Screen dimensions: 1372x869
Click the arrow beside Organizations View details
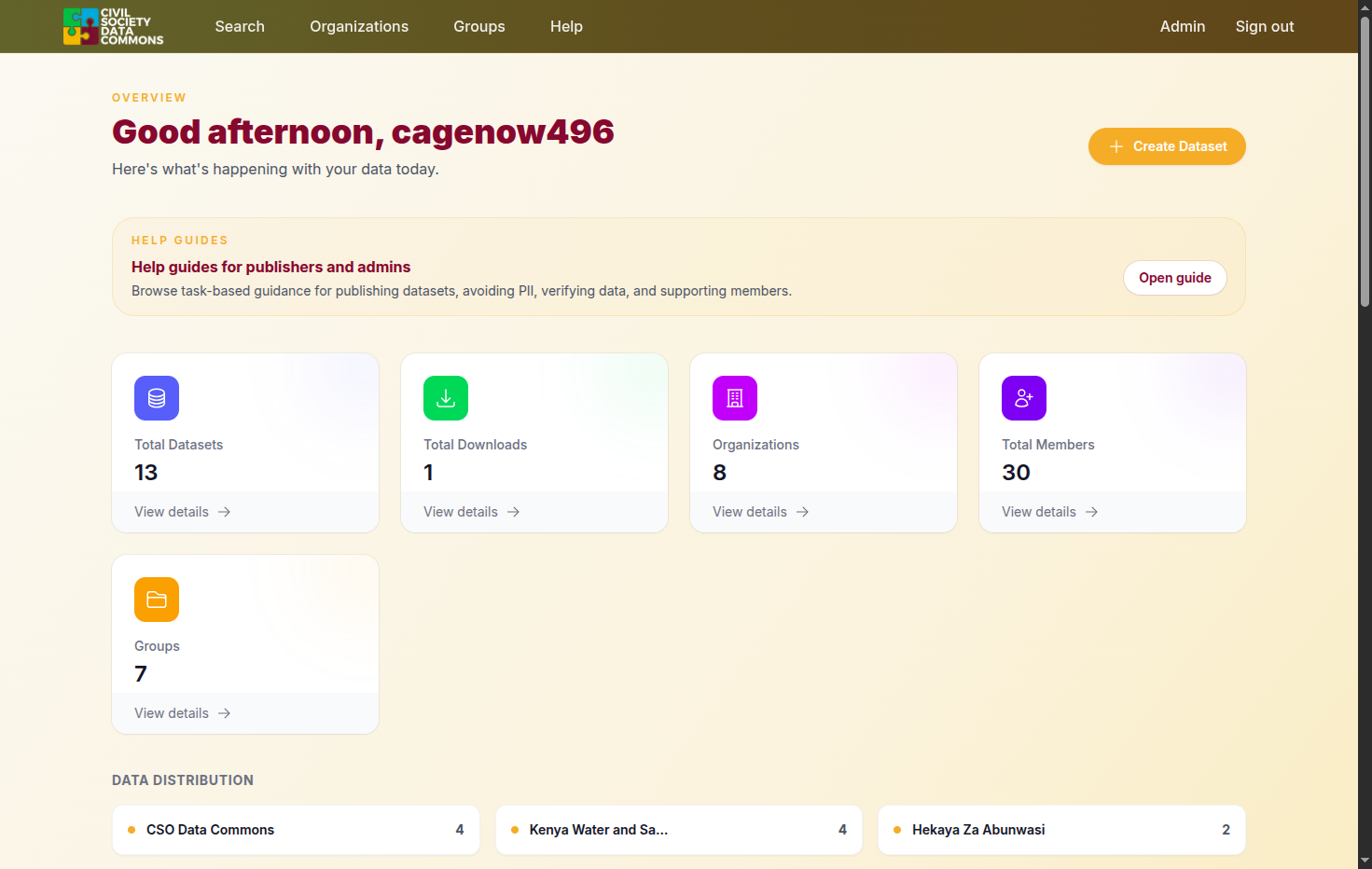(x=802, y=512)
